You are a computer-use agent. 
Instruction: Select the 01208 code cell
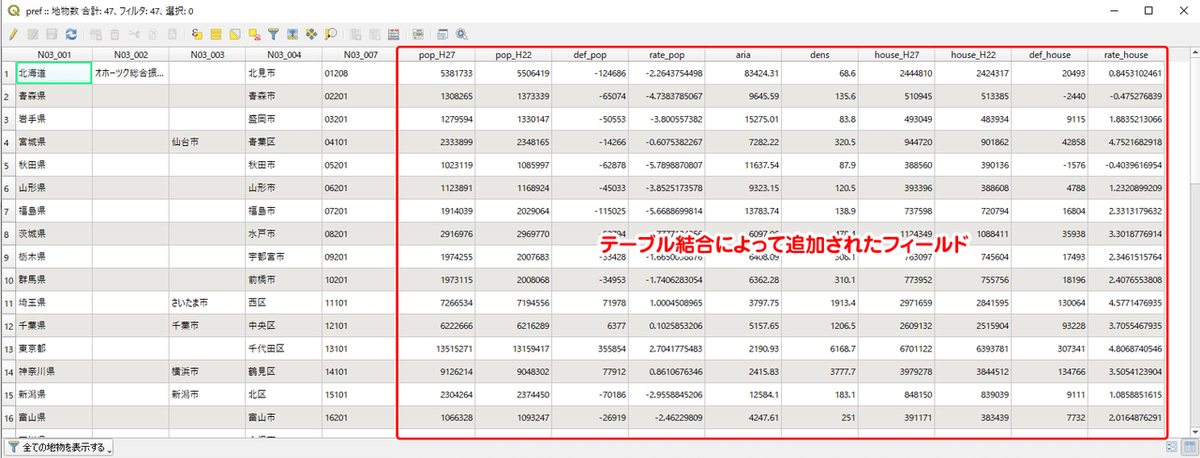[359, 73]
